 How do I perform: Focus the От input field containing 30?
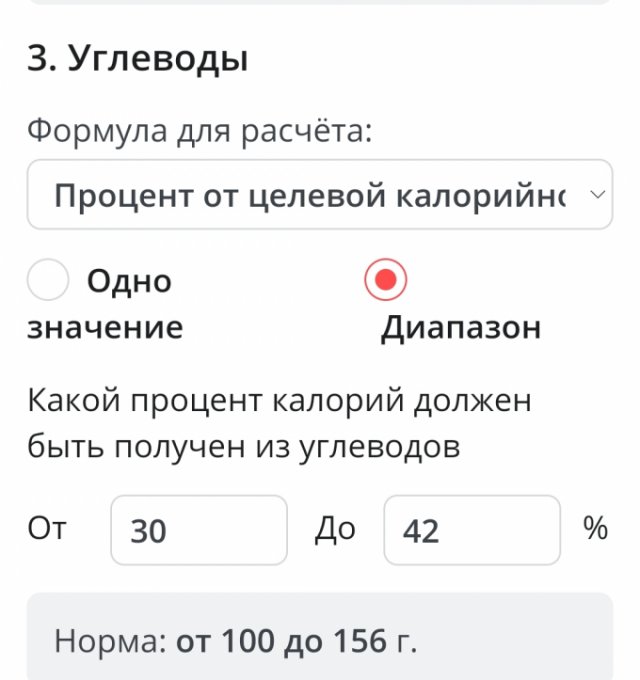(x=199, y=530)
